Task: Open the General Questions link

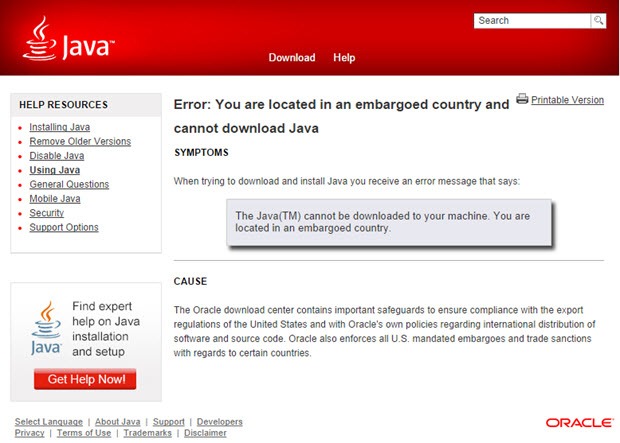Action: click(x=69, y=184)
